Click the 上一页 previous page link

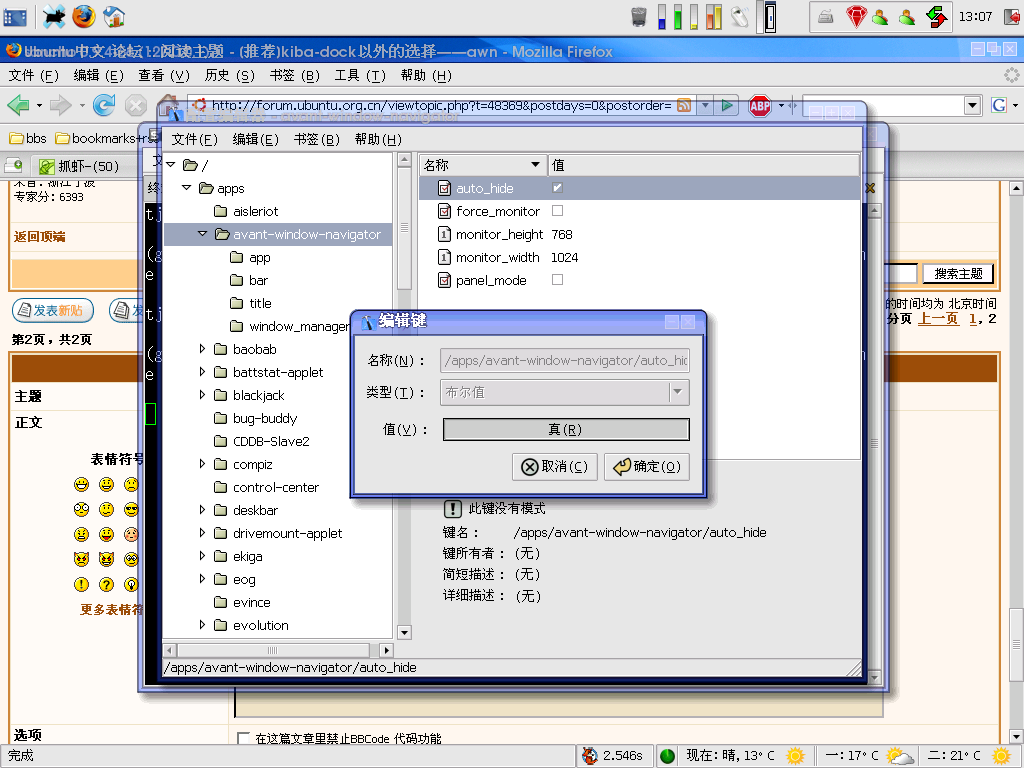938,319
